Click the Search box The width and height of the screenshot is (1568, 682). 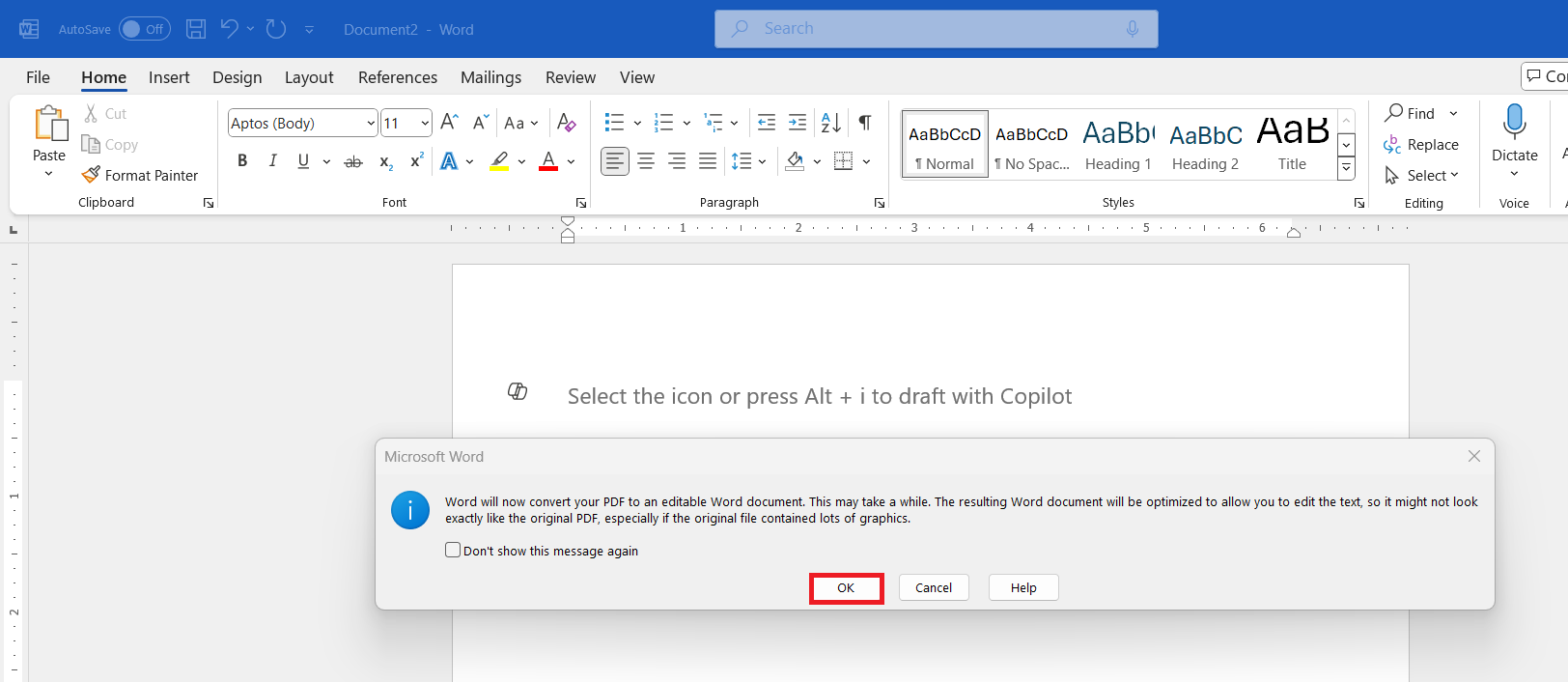point(937,29)
